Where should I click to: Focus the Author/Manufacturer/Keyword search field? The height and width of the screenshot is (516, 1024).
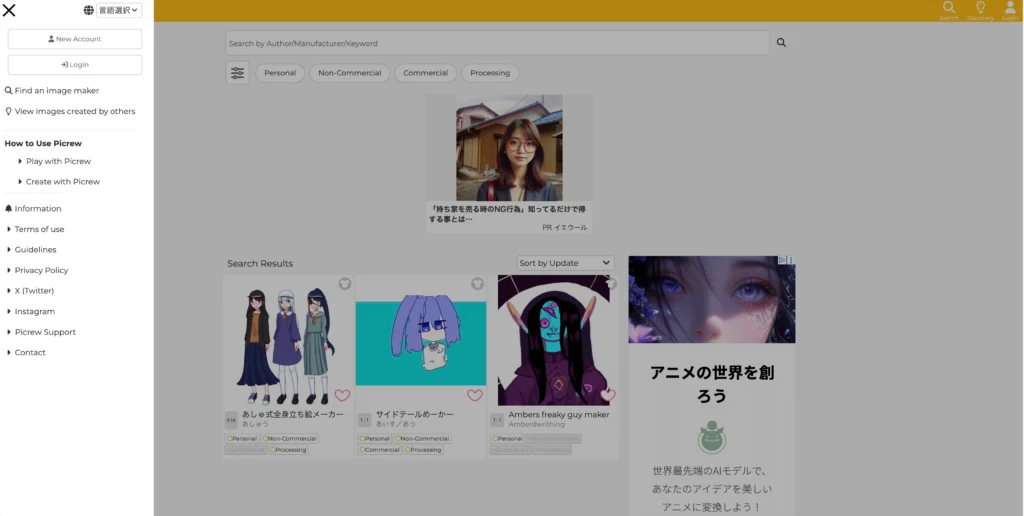[x=497, y=43]
